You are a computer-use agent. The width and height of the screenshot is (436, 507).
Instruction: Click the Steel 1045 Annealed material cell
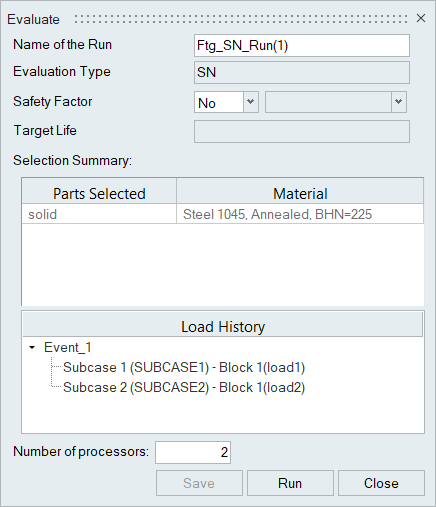pyautogui.click(x=300, y=214)
